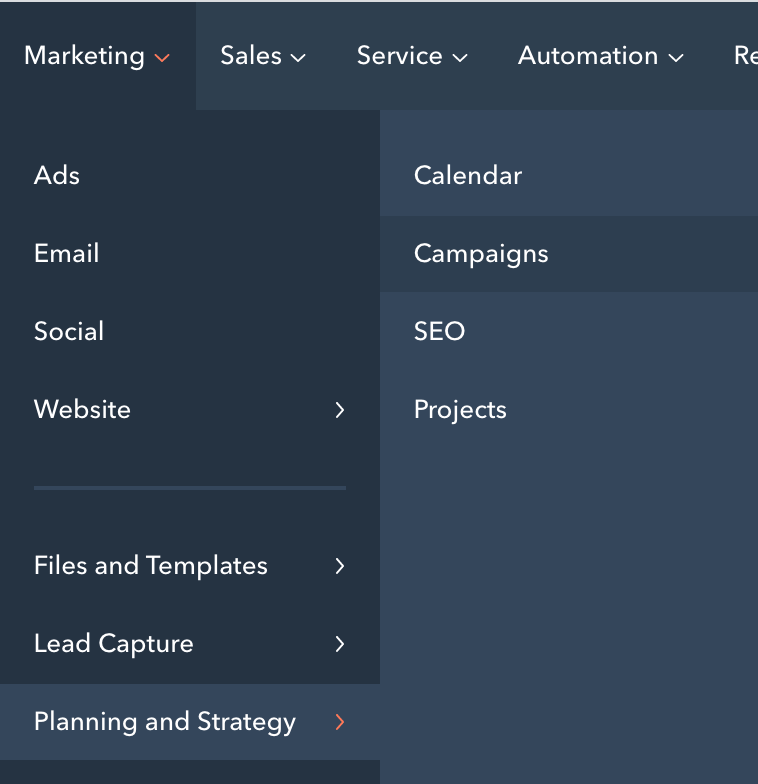
Task: Open the Email menu item
Action: coord(66,253)
